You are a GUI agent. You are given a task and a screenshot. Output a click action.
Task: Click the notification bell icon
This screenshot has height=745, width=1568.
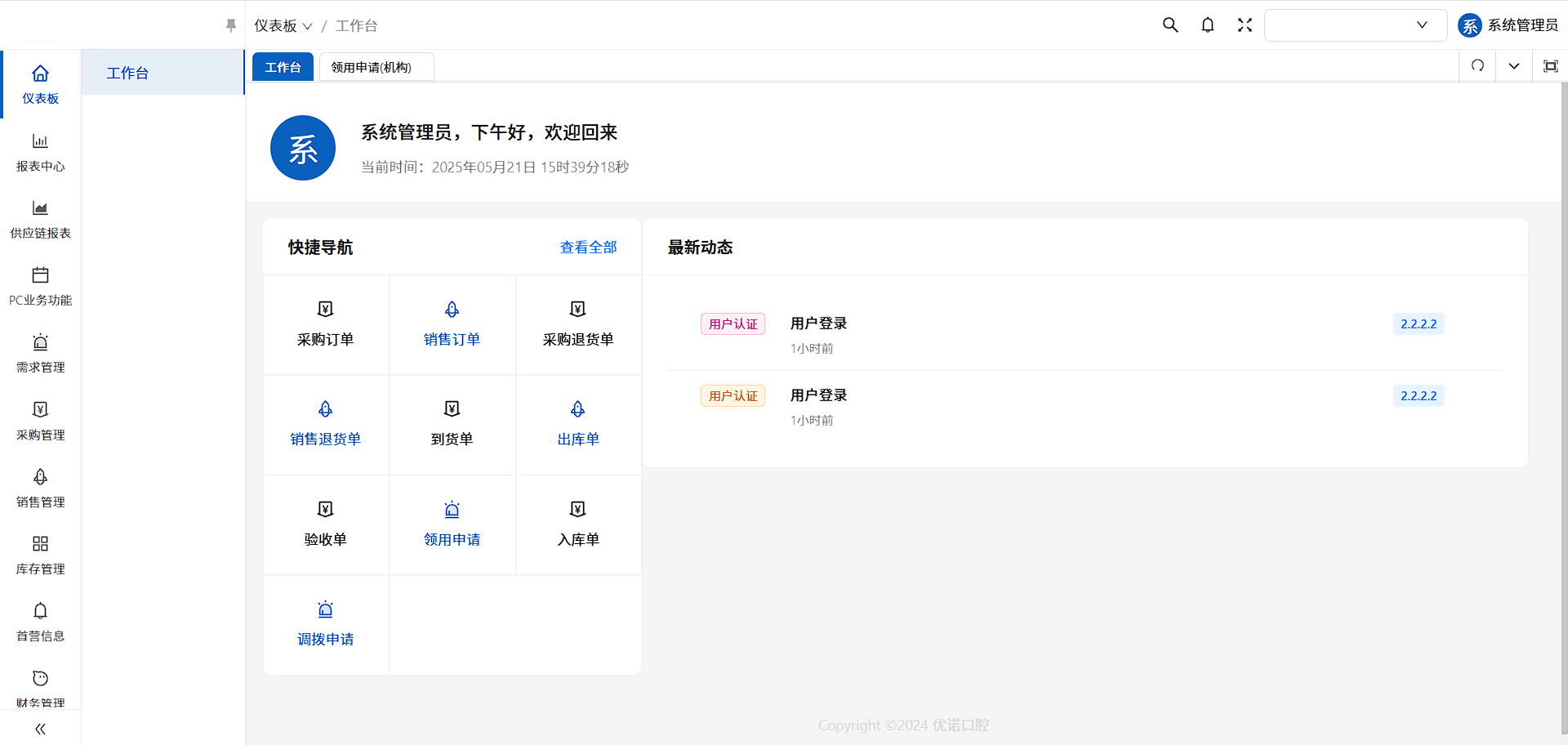coord(1208,25)
